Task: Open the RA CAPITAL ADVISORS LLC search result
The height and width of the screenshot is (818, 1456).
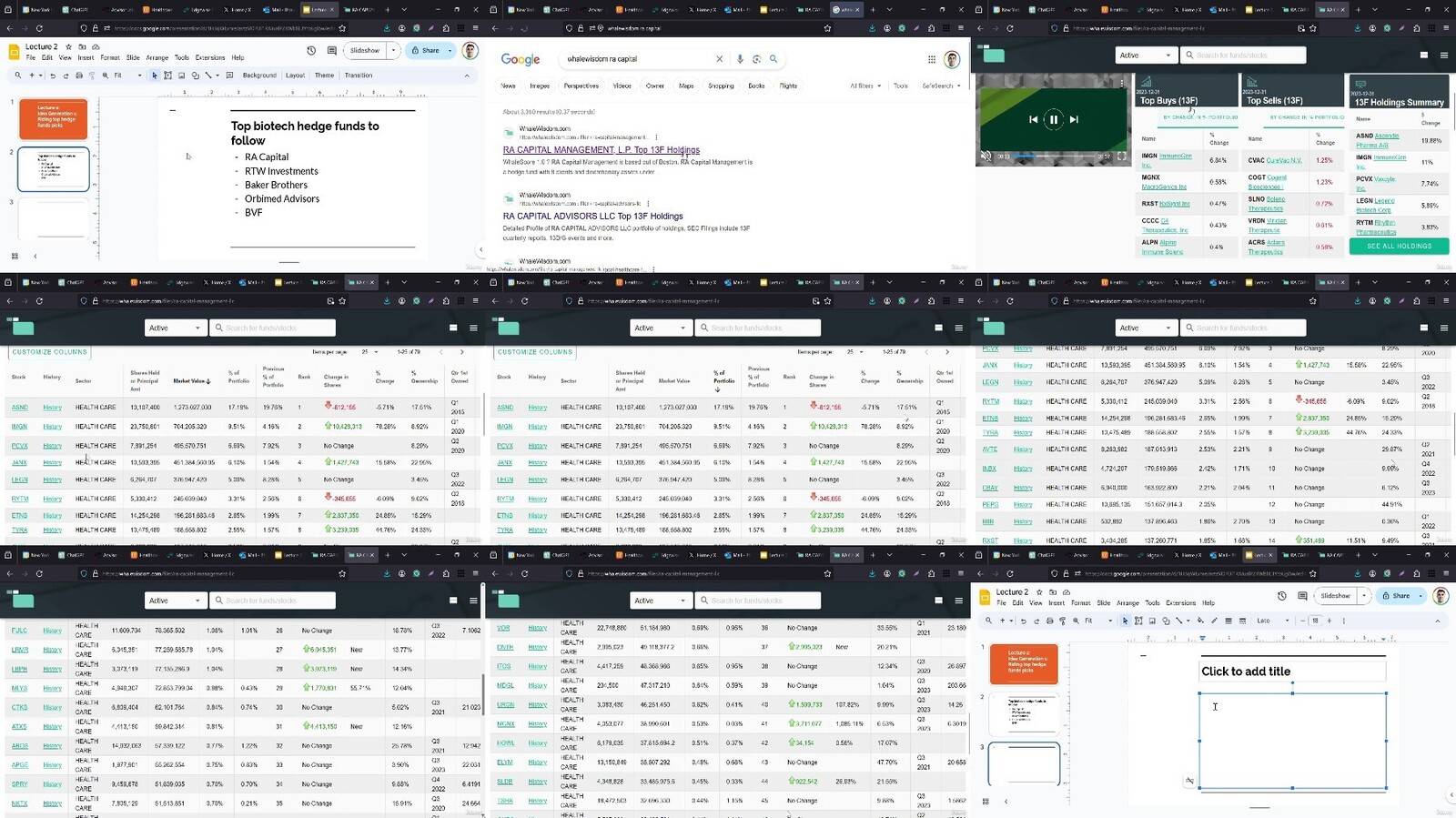Action: (x=593, y=217)
